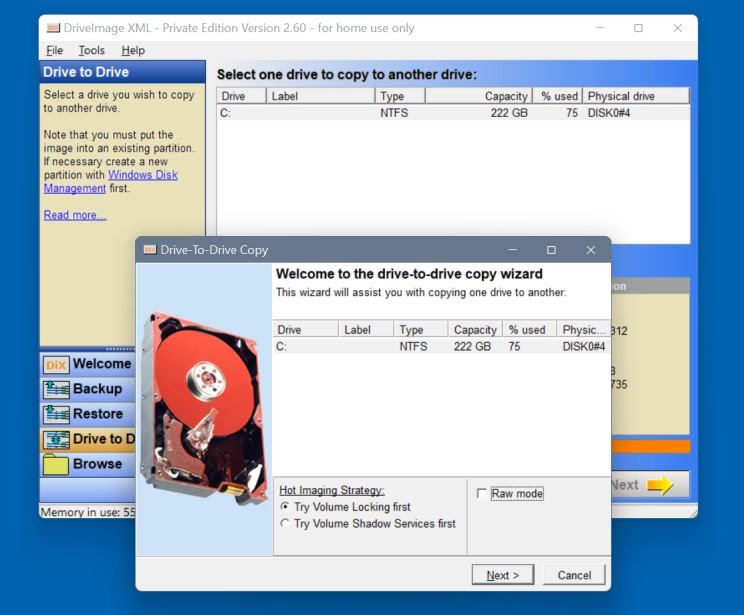
Task: Click NTFS type cell in wizard list
Action: (x=413, y=346)
